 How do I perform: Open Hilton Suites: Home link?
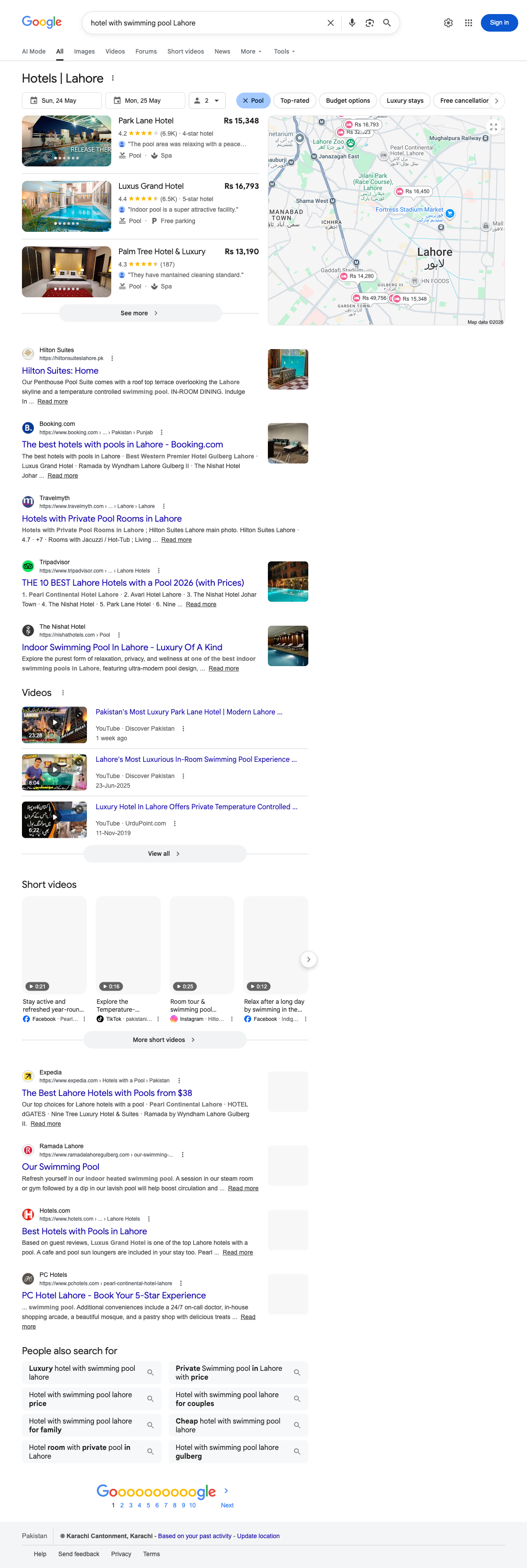(60, 371)
